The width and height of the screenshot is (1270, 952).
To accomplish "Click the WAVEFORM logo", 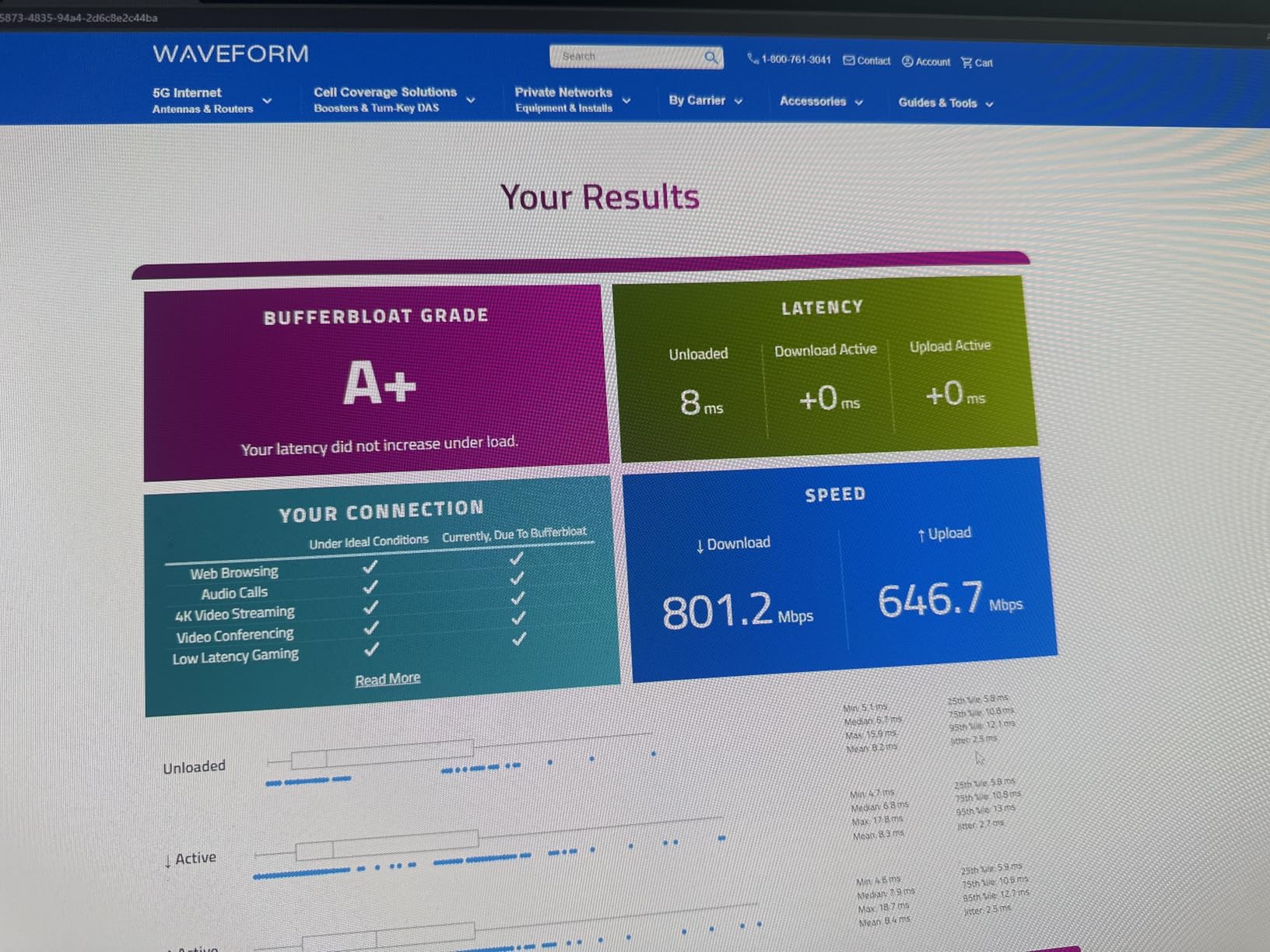I will pos(230,54).
